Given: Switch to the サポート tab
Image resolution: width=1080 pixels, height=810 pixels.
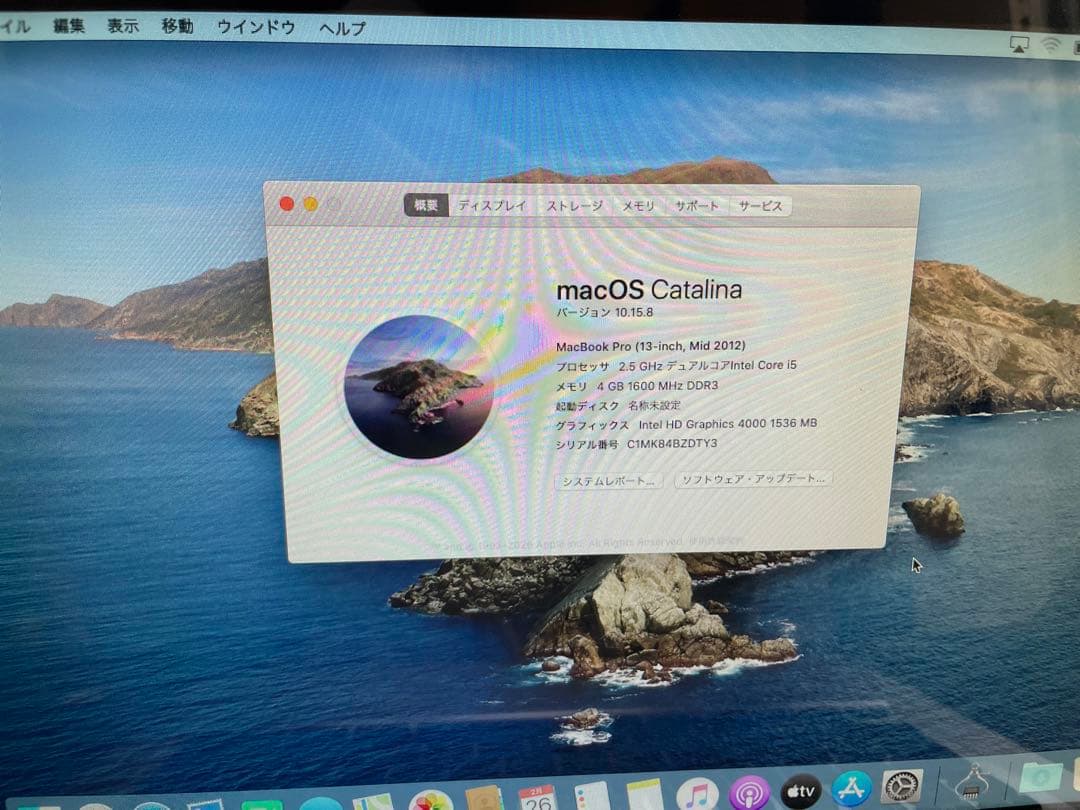Looking at the screenshot, I should pos(696,205).
